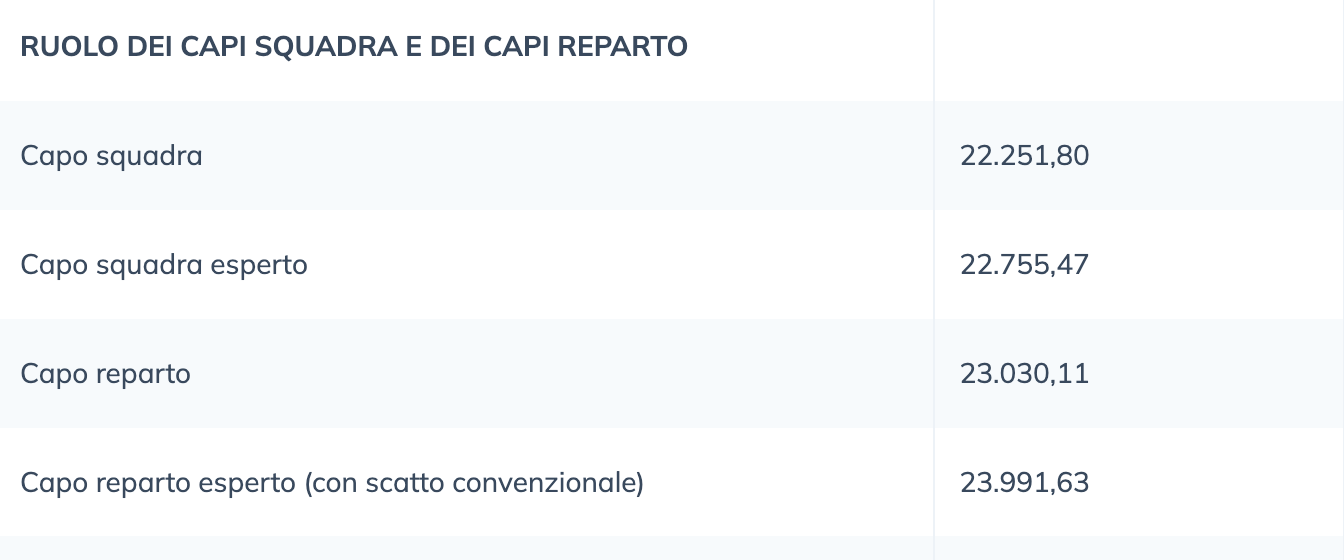This screenshot has height=560, width=1344.
Task: Click the partially visible bottom row's left cell
Action: pos(467,548)
